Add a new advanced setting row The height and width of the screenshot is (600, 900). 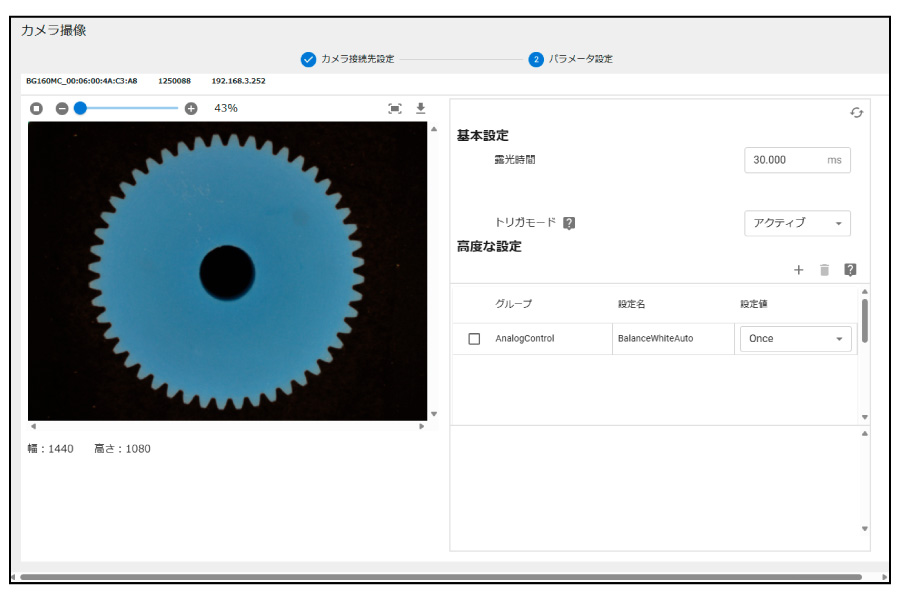[x=798, y=270]
